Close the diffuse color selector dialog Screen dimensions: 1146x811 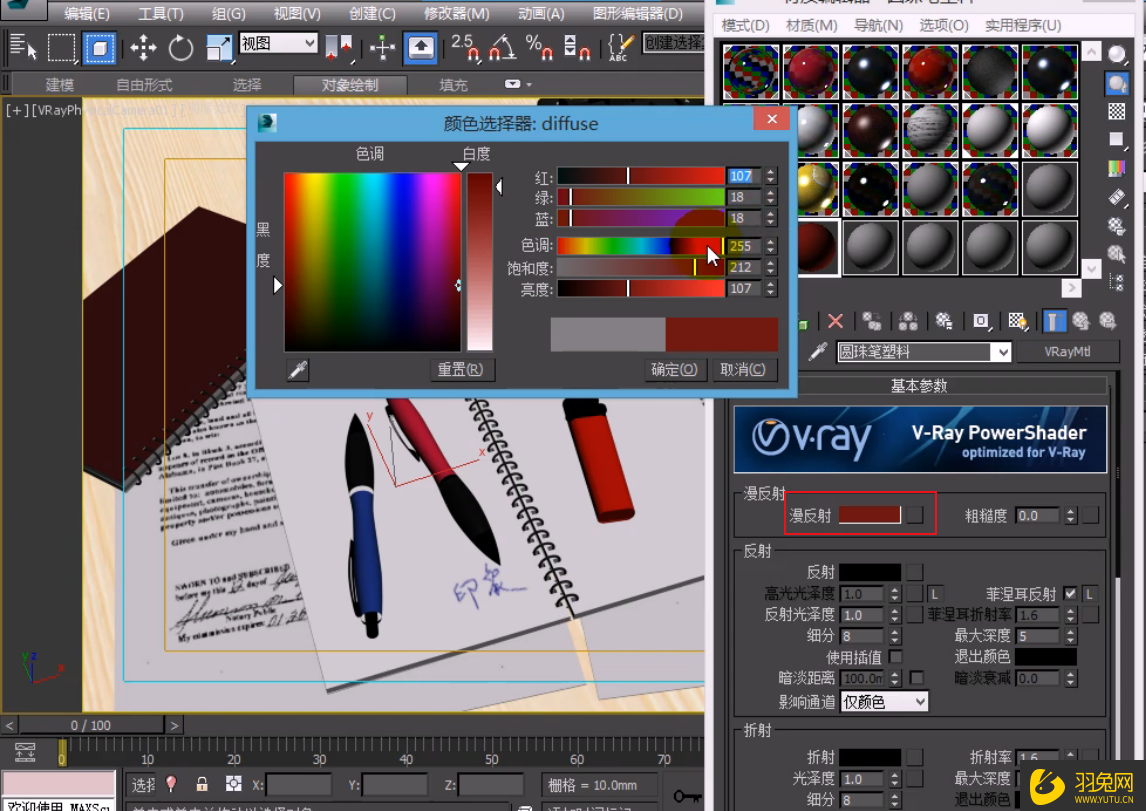[772, 119]
